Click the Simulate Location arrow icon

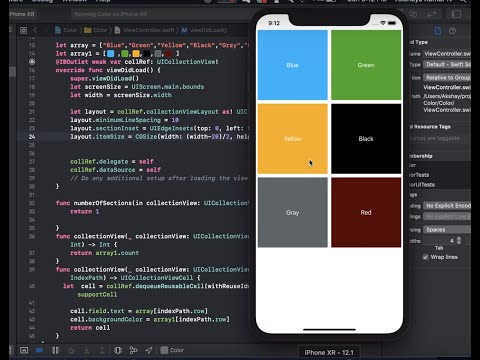[x=149, y=350]
